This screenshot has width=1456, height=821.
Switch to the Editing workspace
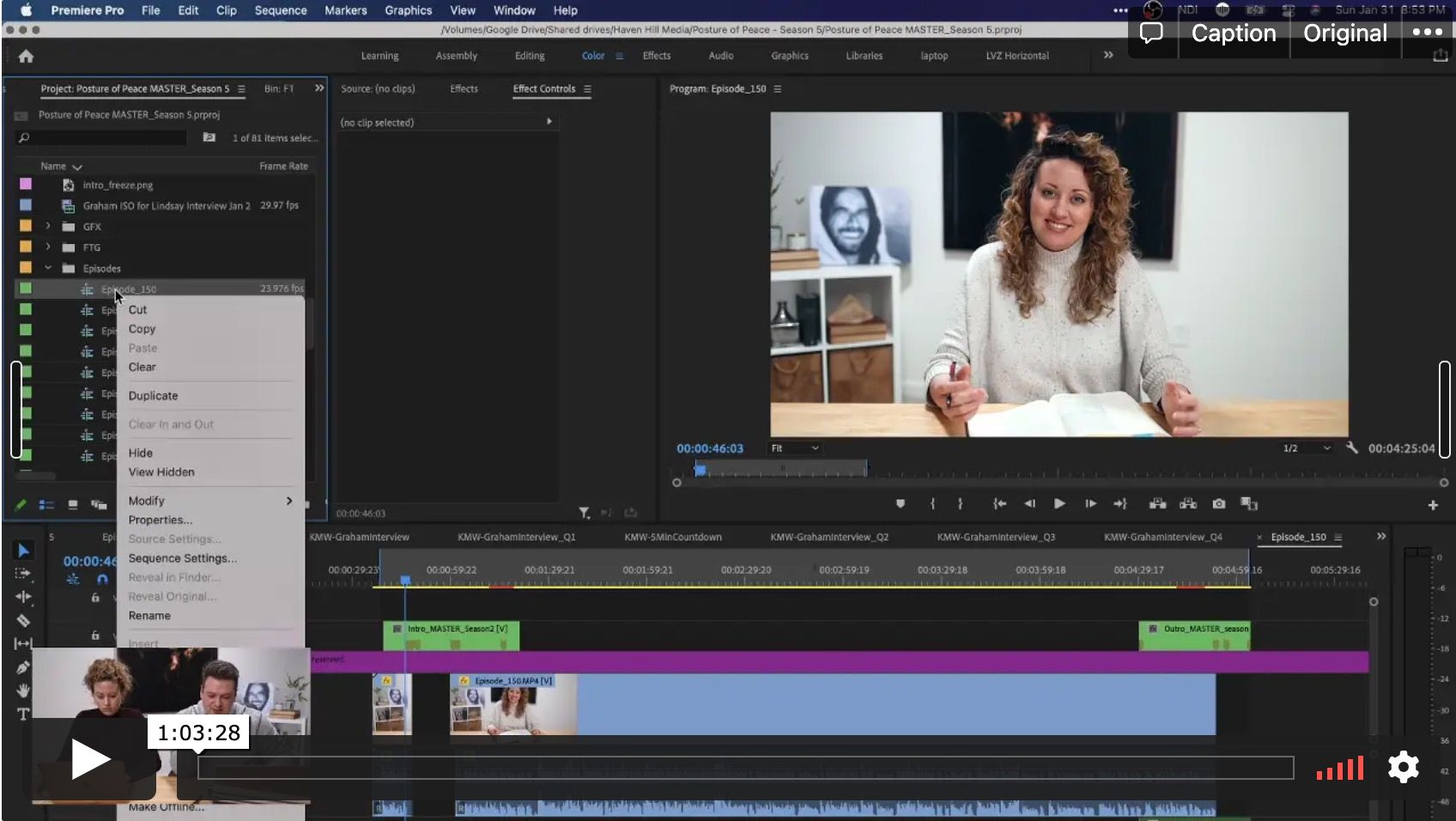[x=529, y=56]
